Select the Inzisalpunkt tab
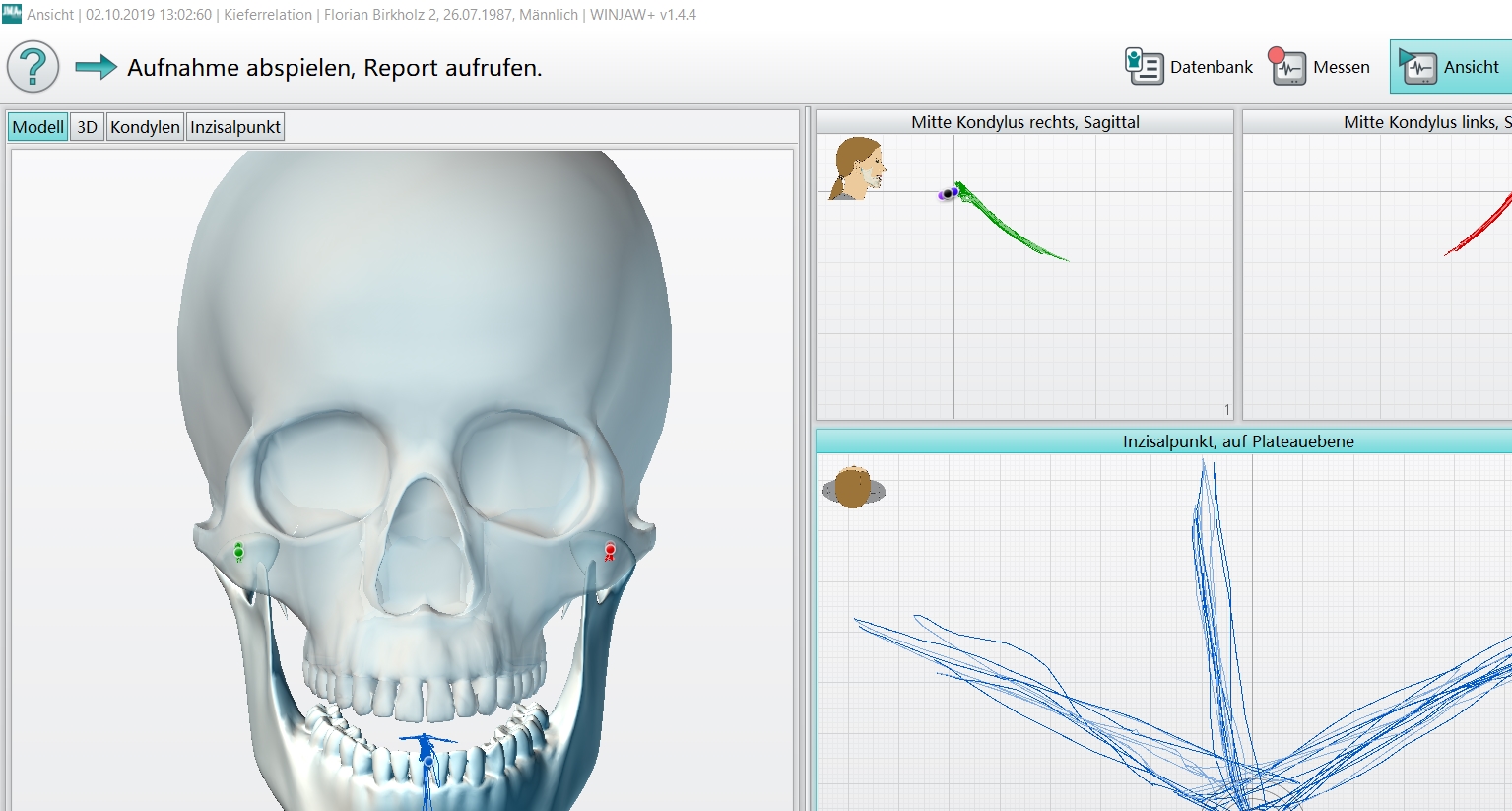Image resolution: width=1512 pixels, height=811 pixels. pos(235,127)
